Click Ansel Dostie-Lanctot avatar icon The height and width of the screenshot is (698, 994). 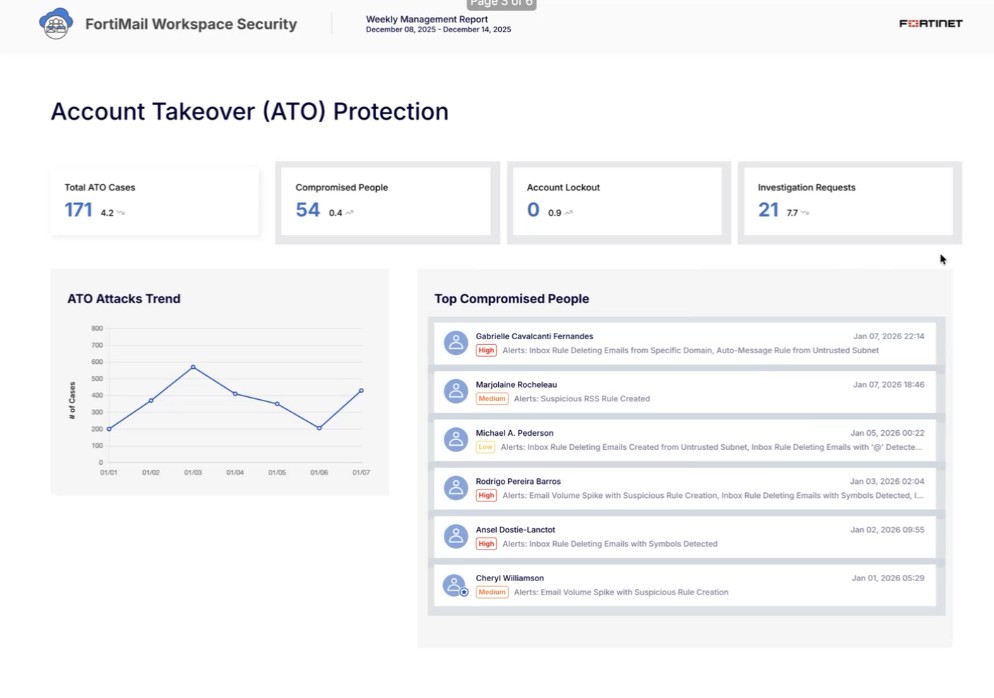pyautogui.click(x=456, y=536)
